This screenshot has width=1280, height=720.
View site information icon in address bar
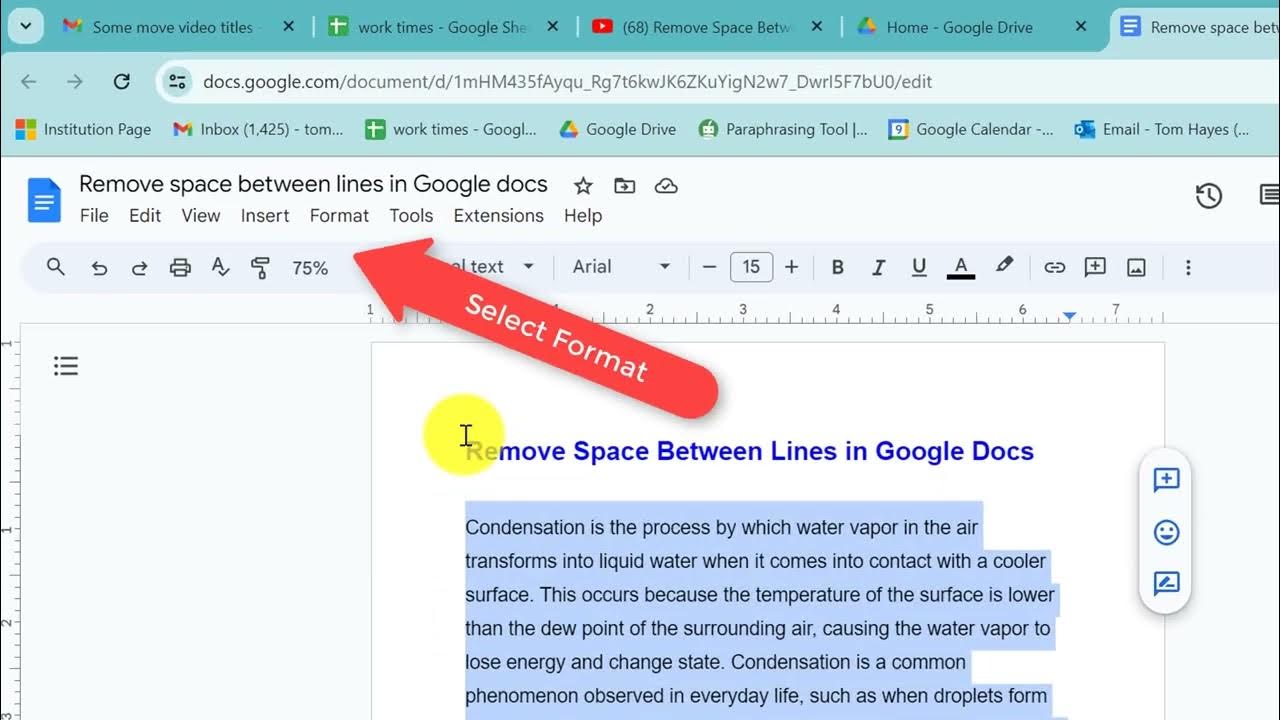tap(178, 81)
